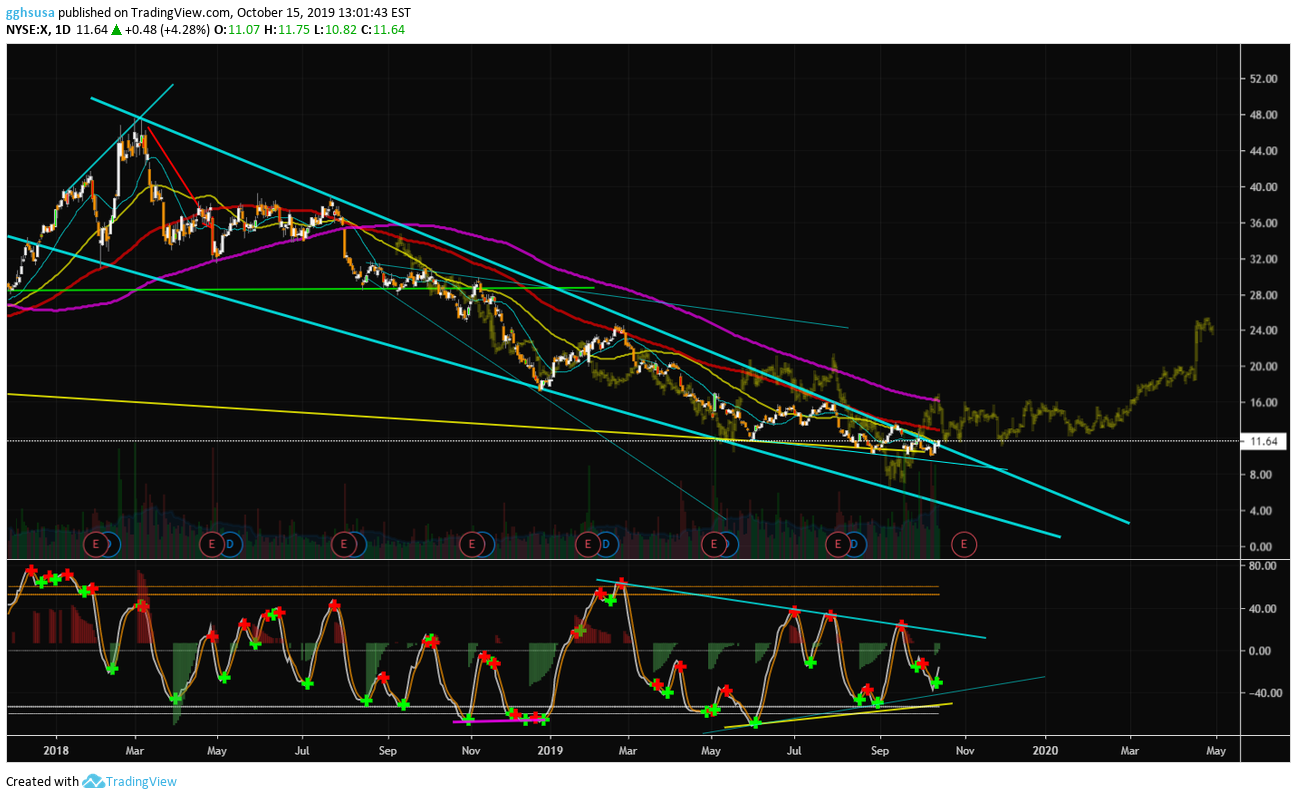1297x799 pixels.
Task: Open the earnings marker just before May 2018
Action: pos(212,544)
